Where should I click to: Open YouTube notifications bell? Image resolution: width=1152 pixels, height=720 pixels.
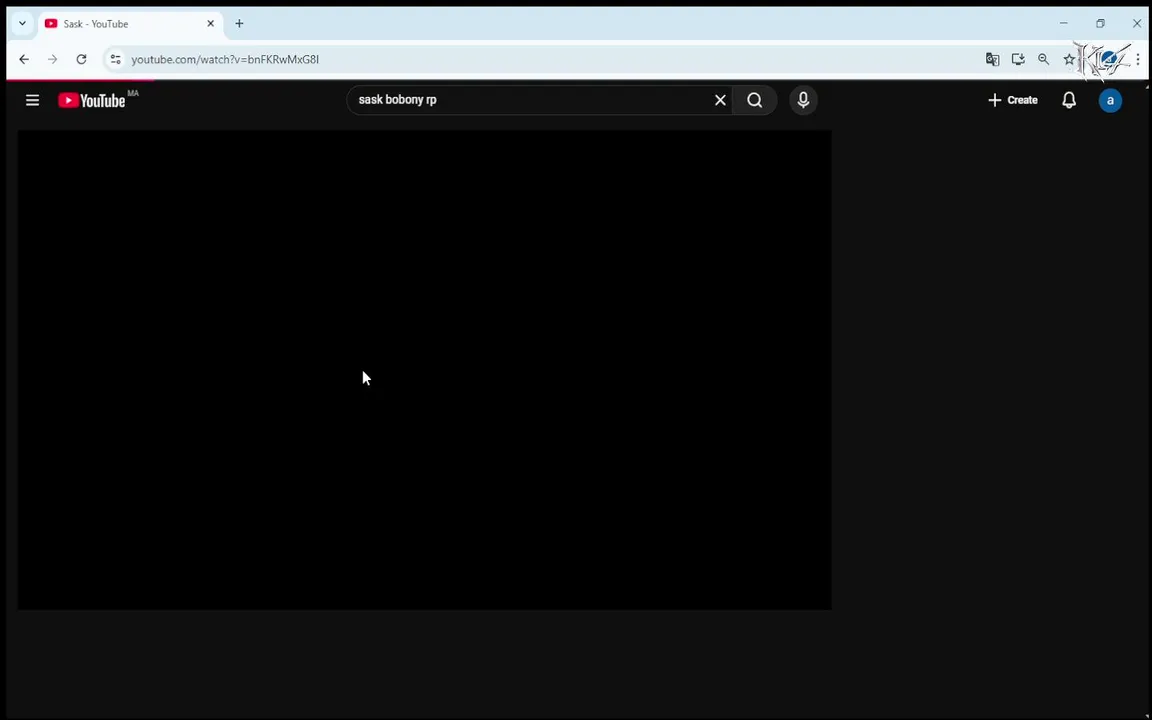coord(1069,100)
